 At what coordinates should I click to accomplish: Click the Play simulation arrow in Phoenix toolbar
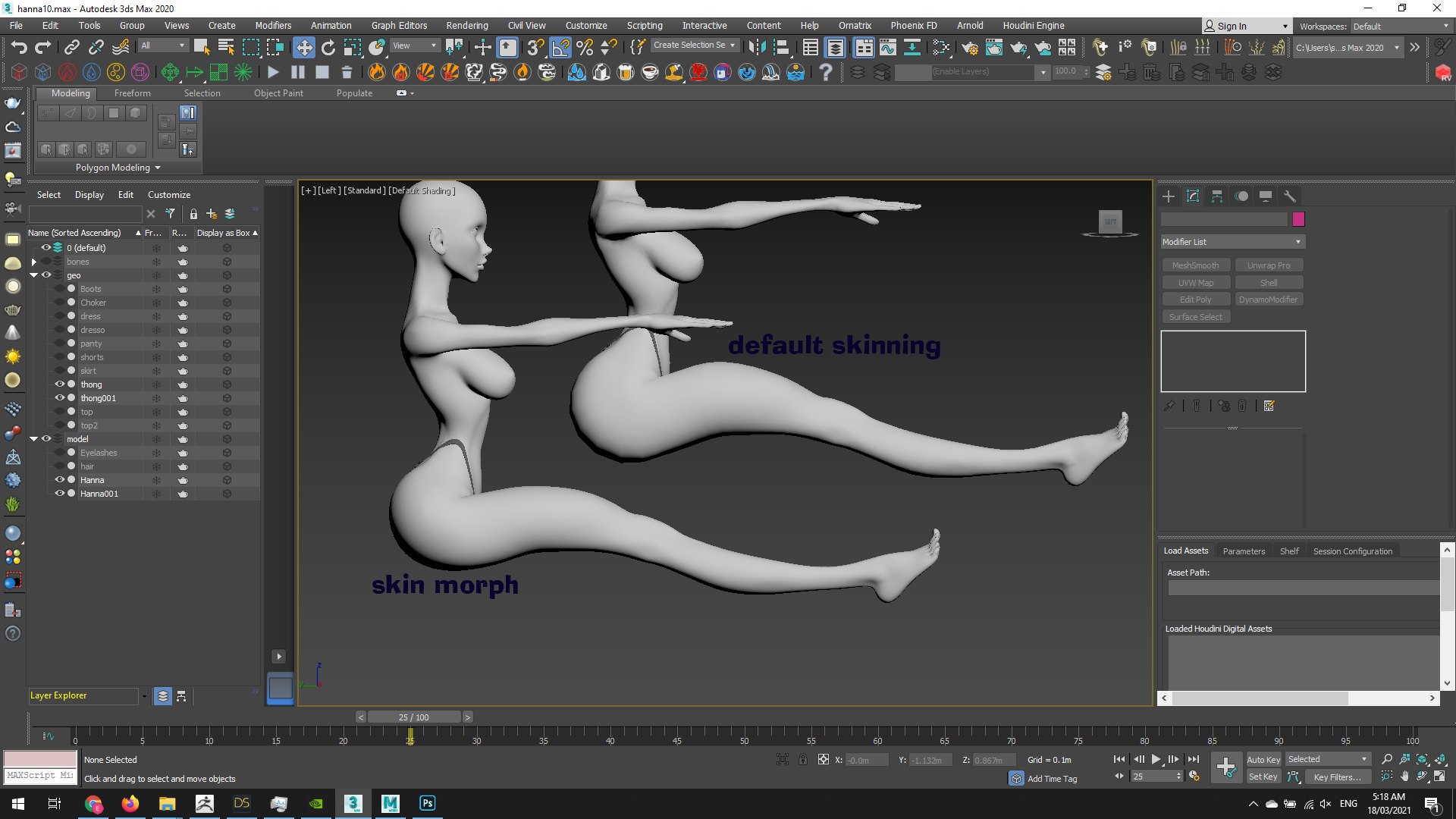pyautogui.click(x=273, y=72)
